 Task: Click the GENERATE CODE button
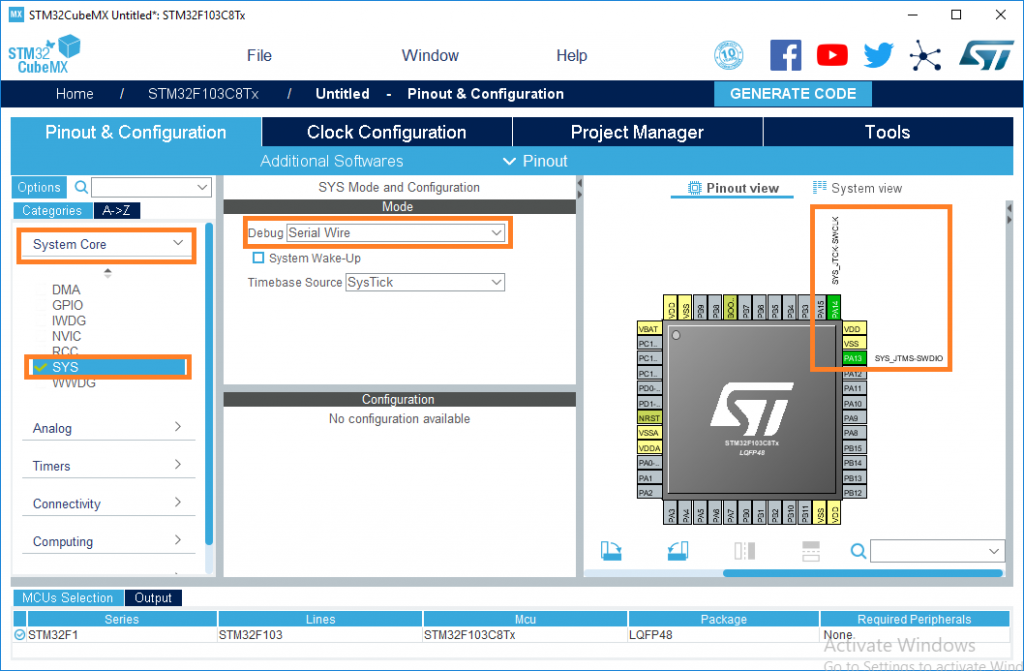(793, 93)
